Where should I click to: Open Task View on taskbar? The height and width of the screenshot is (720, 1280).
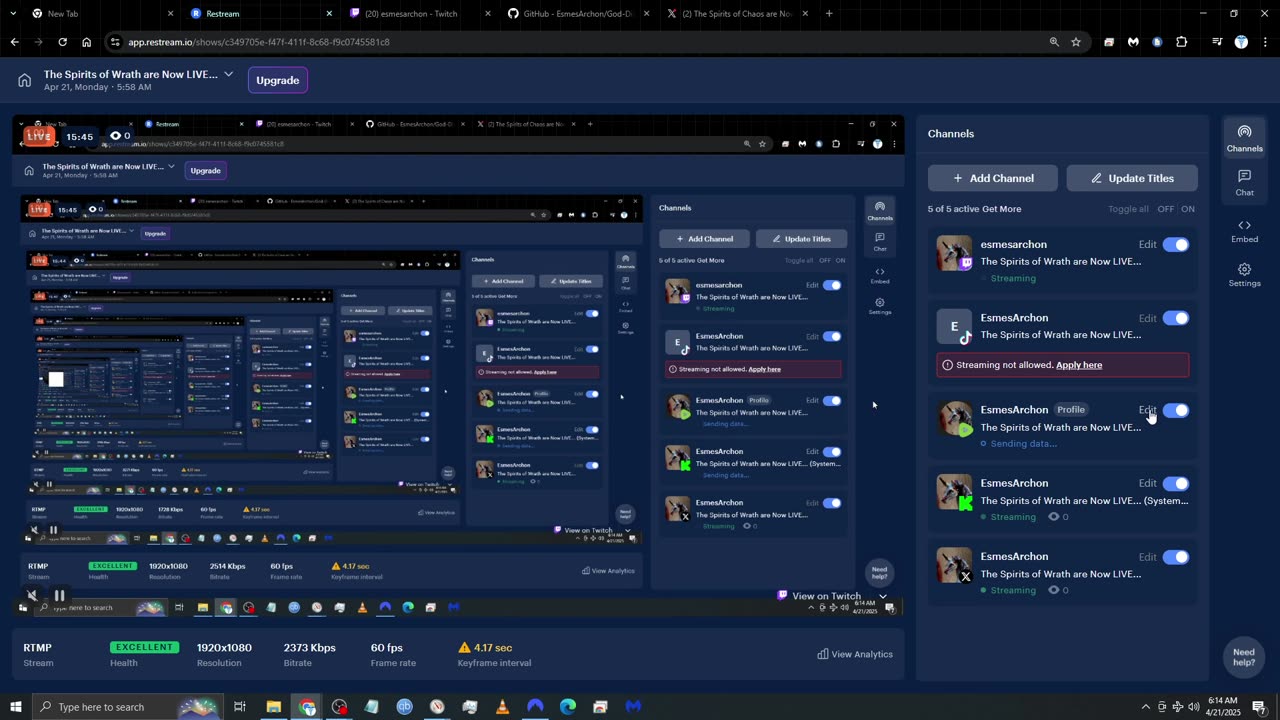[x=240, y=707]
